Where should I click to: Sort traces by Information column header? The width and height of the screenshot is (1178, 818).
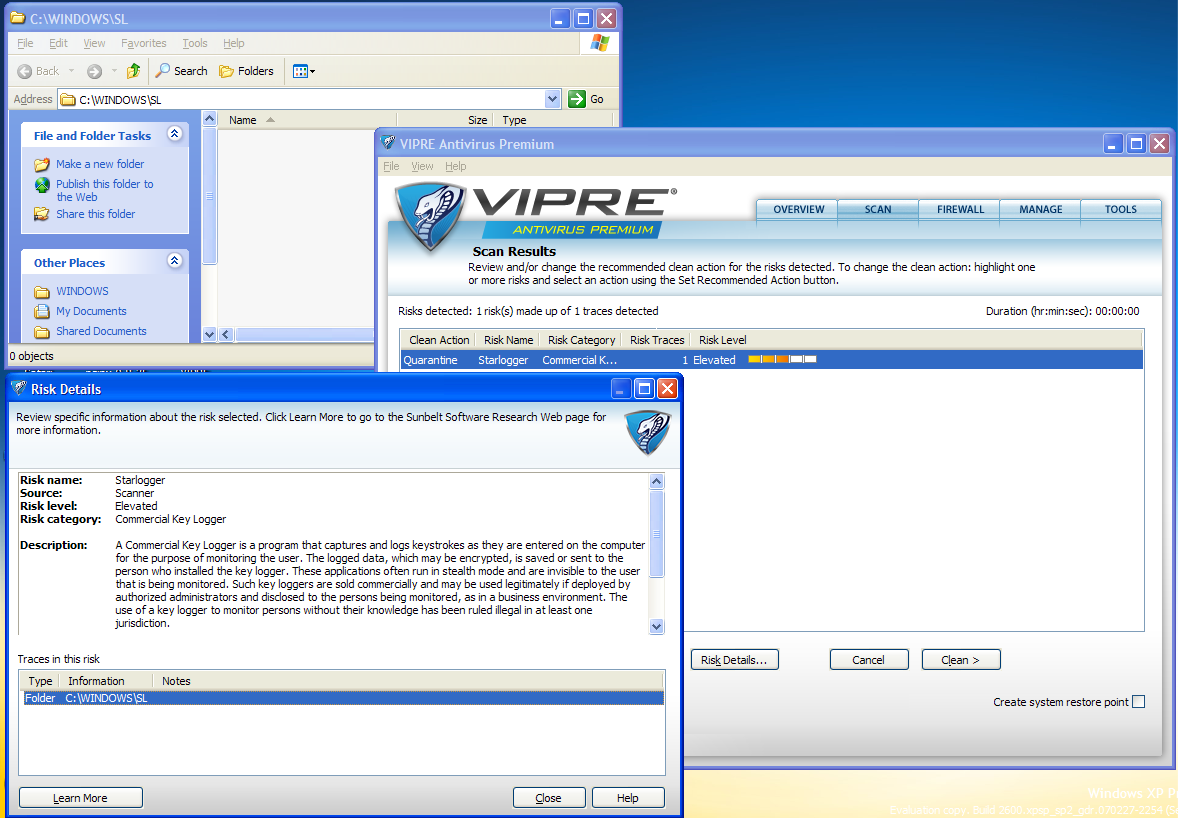[106, 681]
